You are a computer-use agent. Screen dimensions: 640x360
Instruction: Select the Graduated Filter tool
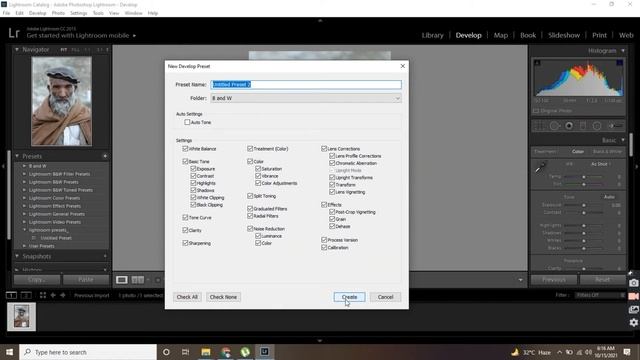[x=583, y=126]
